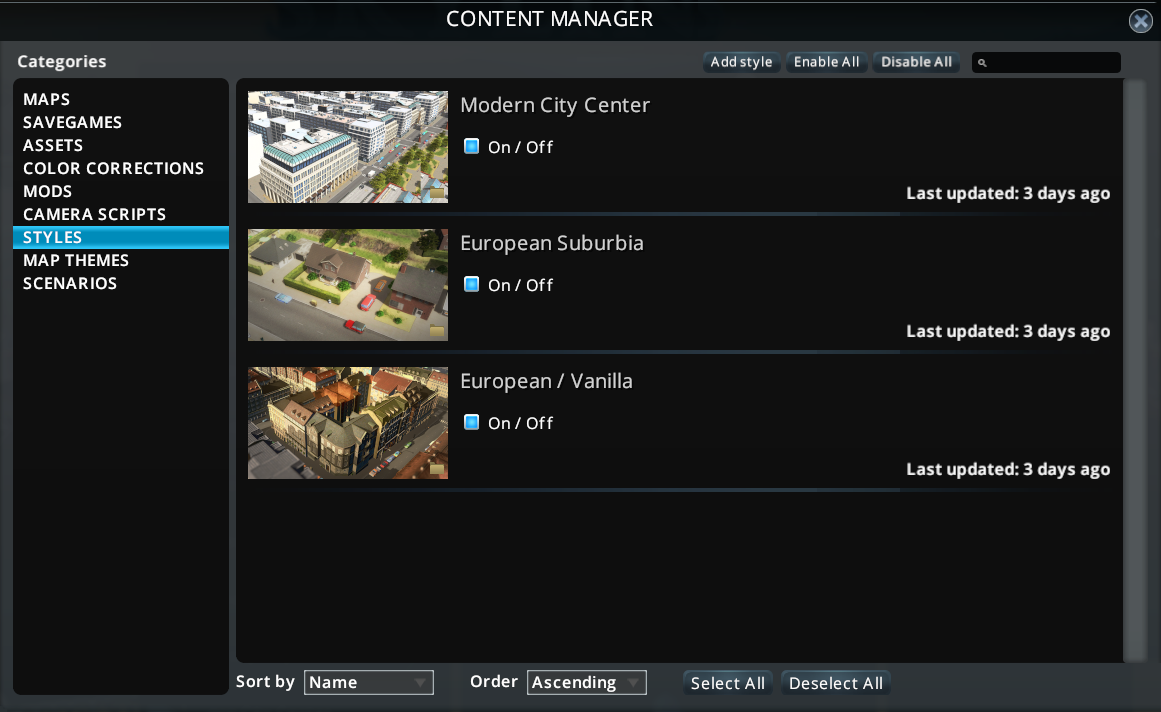The image size is (1161, 712).
Task: Select the MODS category
Action: [x=47, y=191]
